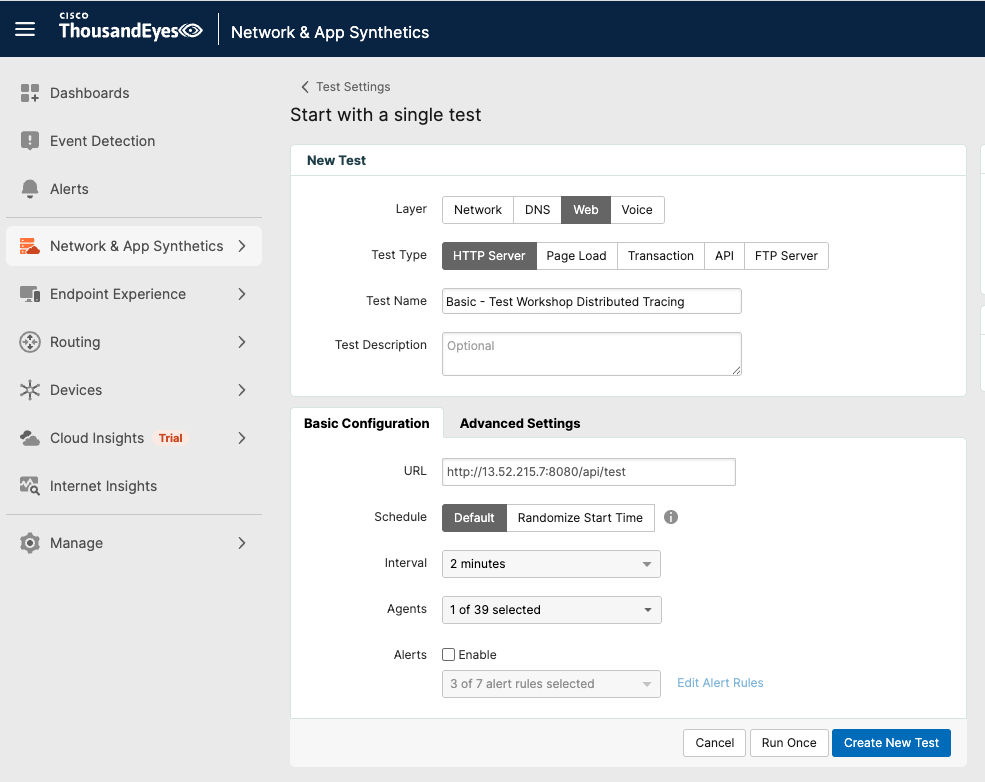
Task: Choose API test type
Action: pyautogui.click(x=724, y=256)
